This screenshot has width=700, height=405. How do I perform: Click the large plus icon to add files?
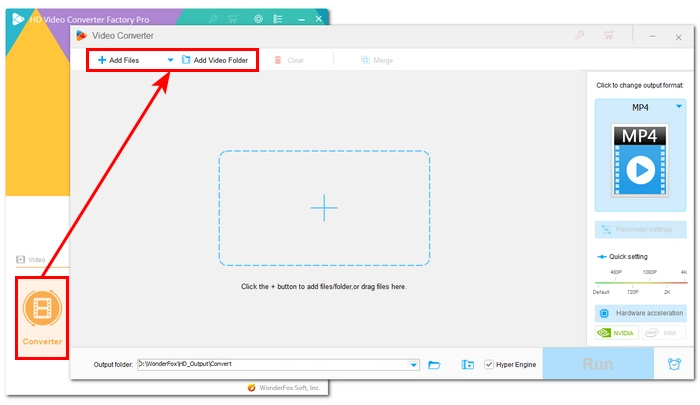(x=324, y=208)
